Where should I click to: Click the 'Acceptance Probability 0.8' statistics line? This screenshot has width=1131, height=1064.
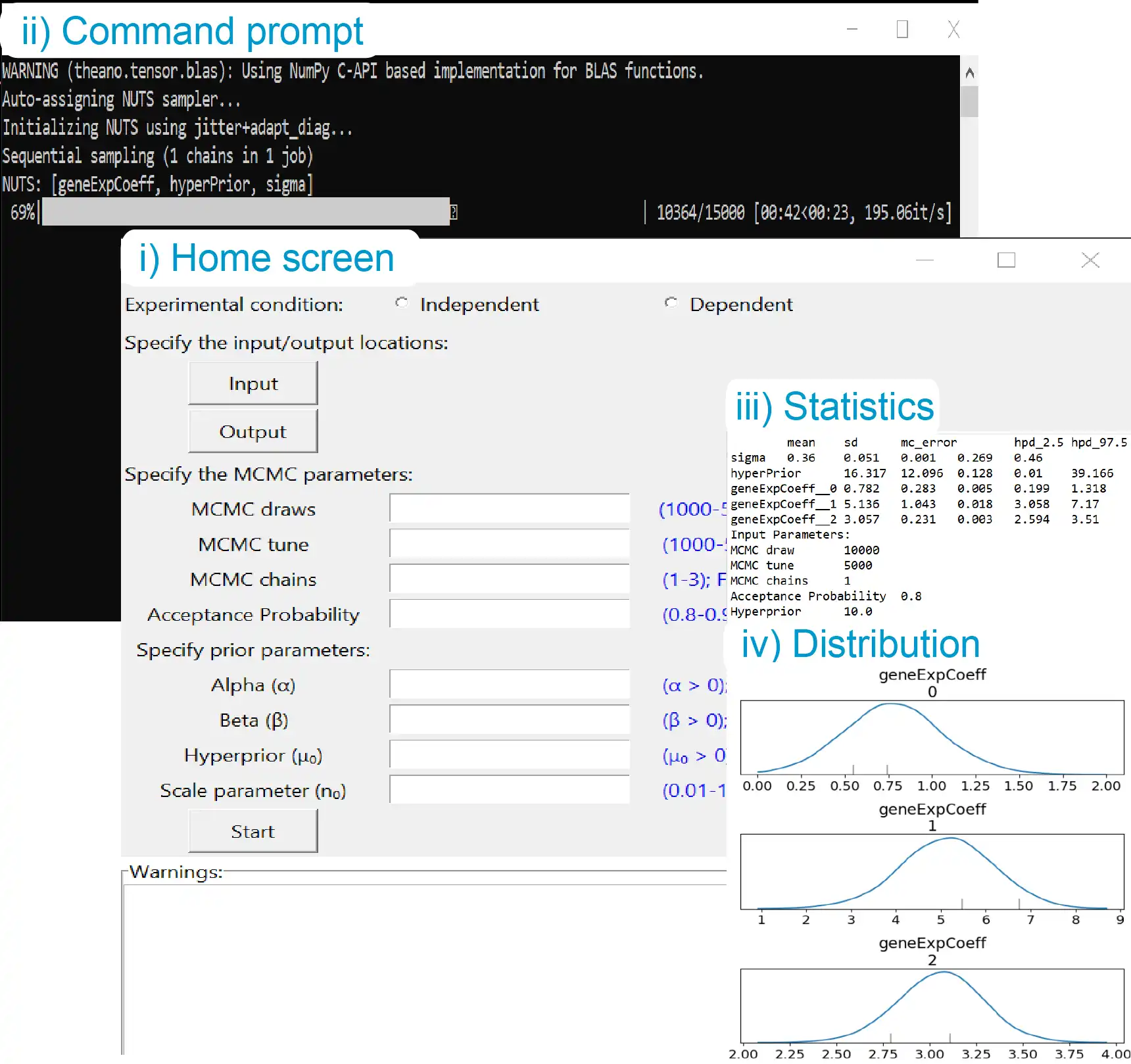point(826,596)
